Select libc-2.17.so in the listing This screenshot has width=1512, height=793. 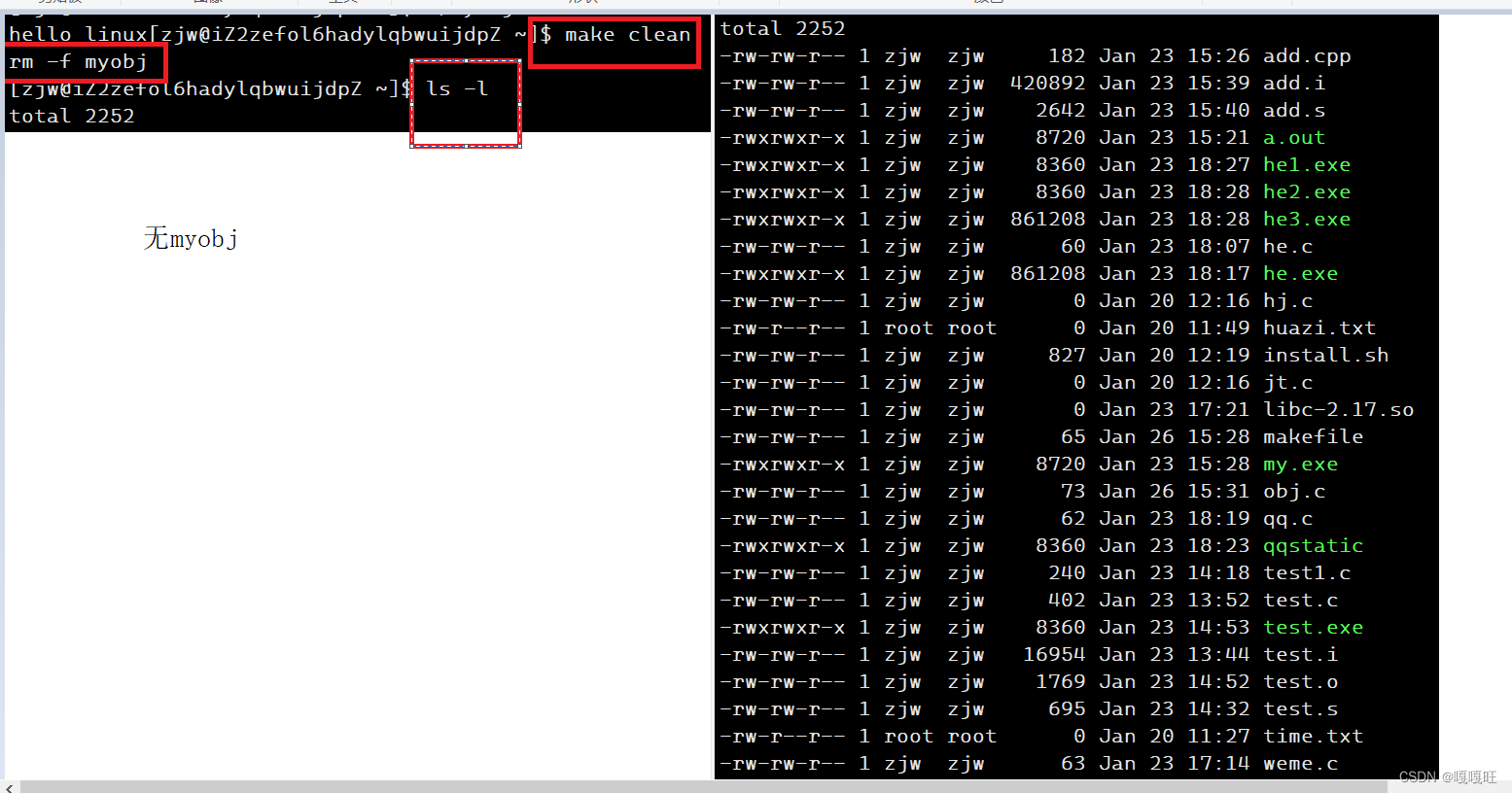pos(1338,410)
